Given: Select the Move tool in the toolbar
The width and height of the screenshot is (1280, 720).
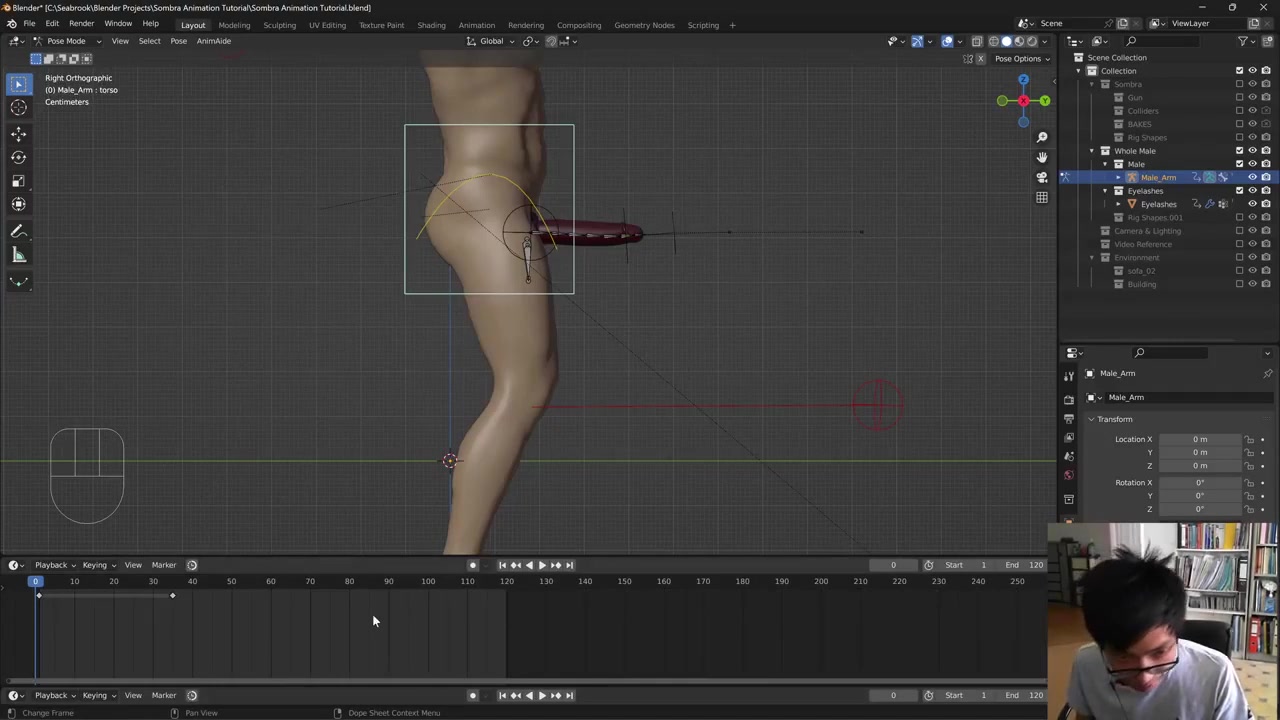Looking at the screenshot, I should click(x=18, y=133).
